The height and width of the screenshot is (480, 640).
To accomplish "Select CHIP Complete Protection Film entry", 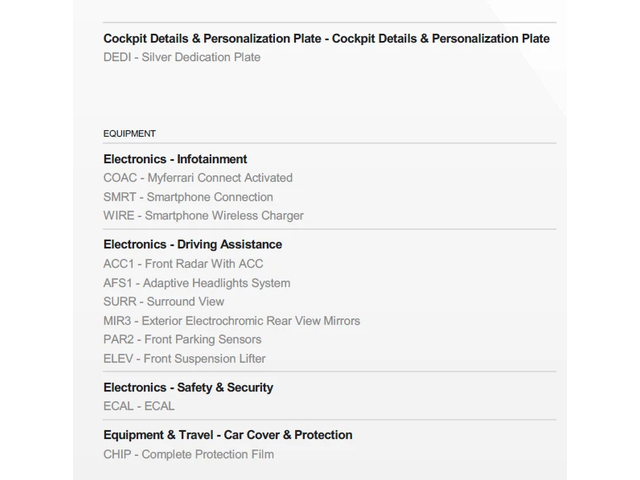I will pyautogui.click(x=188, y=455).
